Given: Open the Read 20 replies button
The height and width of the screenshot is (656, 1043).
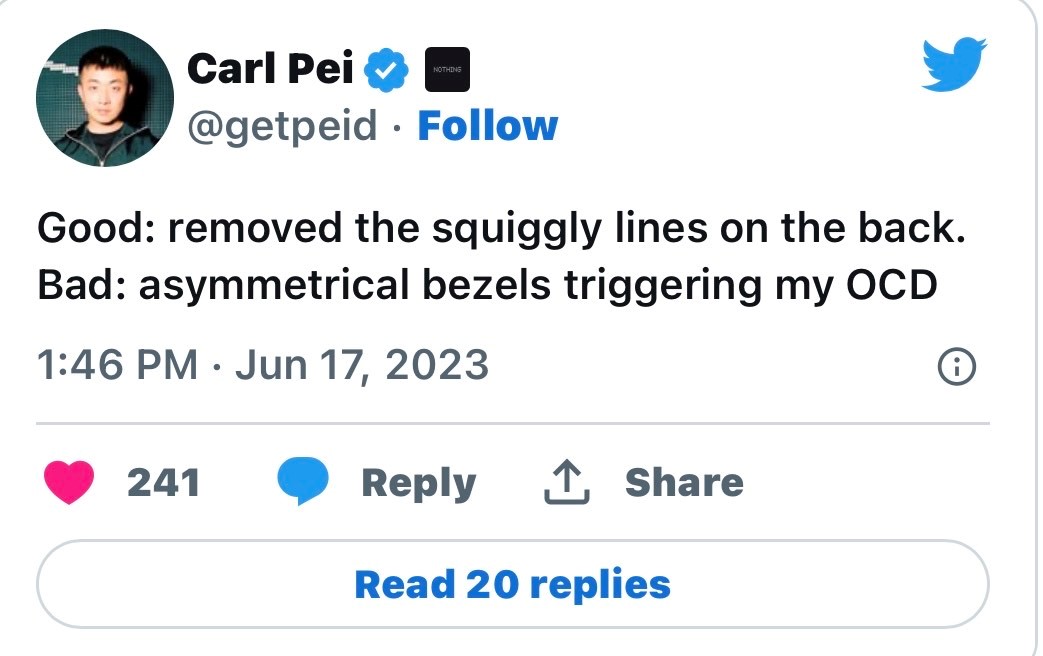Looking at the screenshot, I should point(512,584).
